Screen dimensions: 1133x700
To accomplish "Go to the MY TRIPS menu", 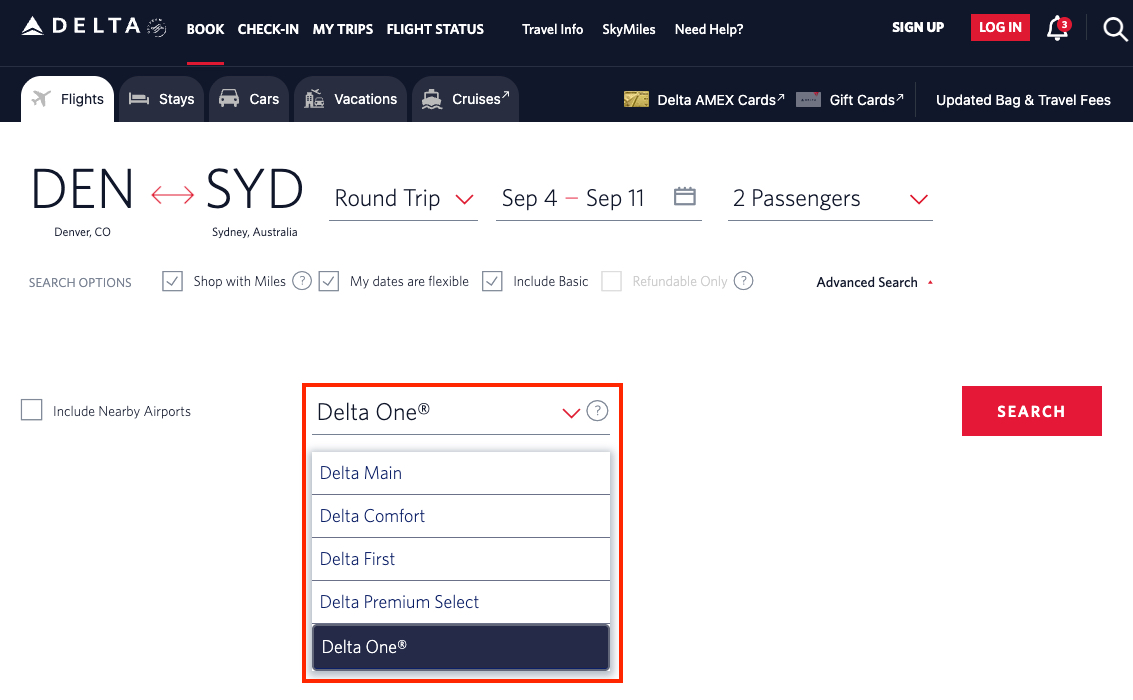I will pyautogui.click(x=342, y=29).
